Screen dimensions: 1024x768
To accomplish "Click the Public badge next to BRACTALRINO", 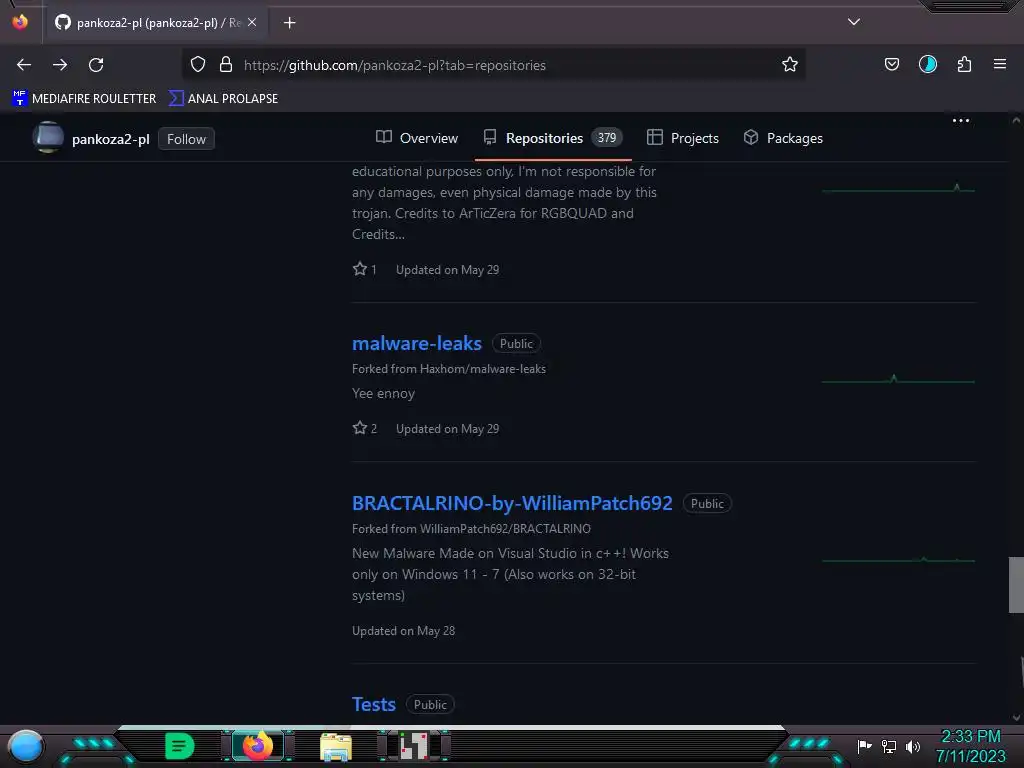I will pyautogui.click(x=707, y=504).
